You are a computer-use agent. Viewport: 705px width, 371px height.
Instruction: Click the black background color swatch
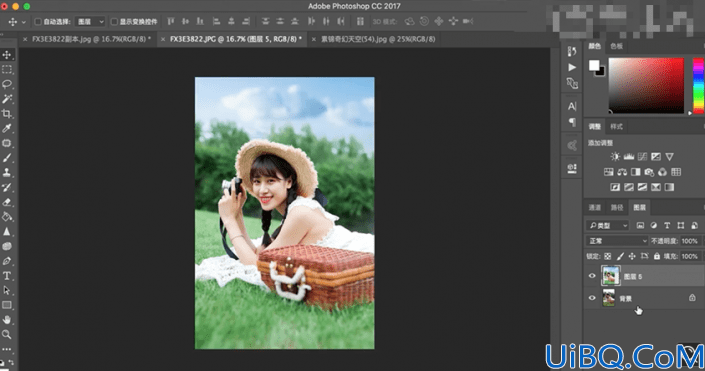[x=602, y=72]
